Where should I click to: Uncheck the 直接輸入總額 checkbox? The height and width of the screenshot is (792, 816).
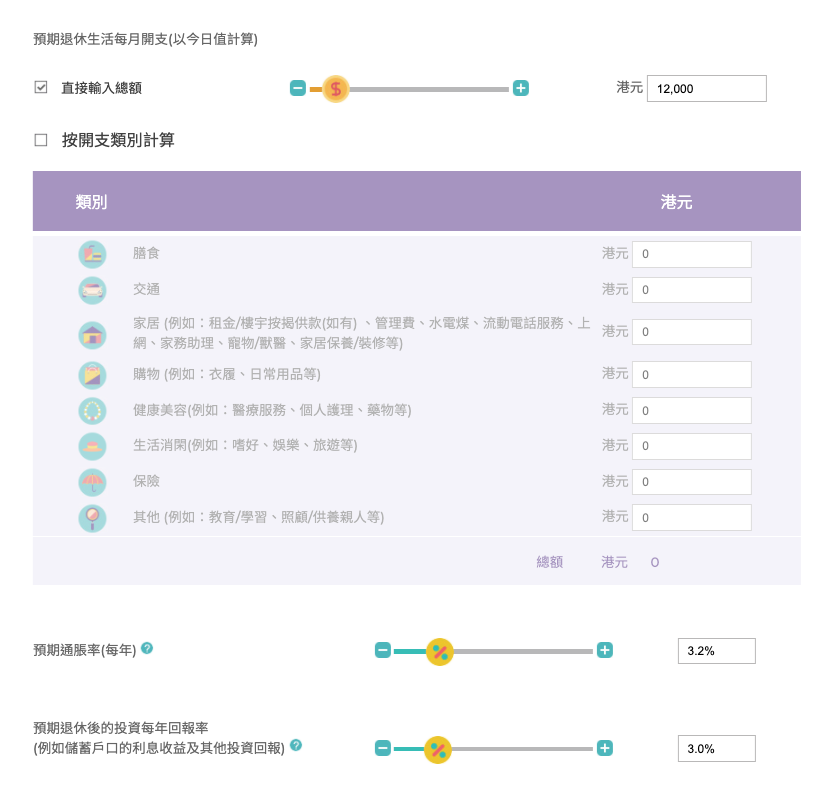point(41,87)
